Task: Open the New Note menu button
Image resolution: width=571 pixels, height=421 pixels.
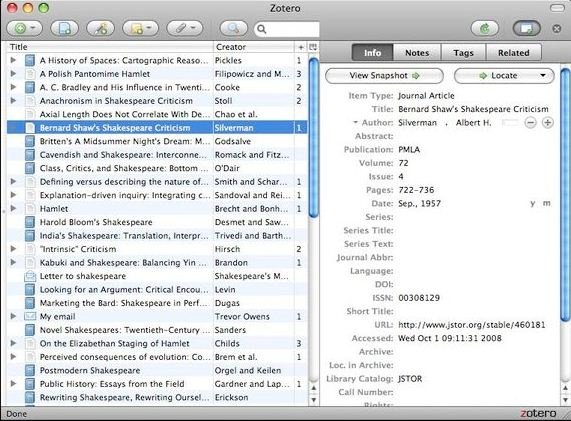Action: (140, 28)
